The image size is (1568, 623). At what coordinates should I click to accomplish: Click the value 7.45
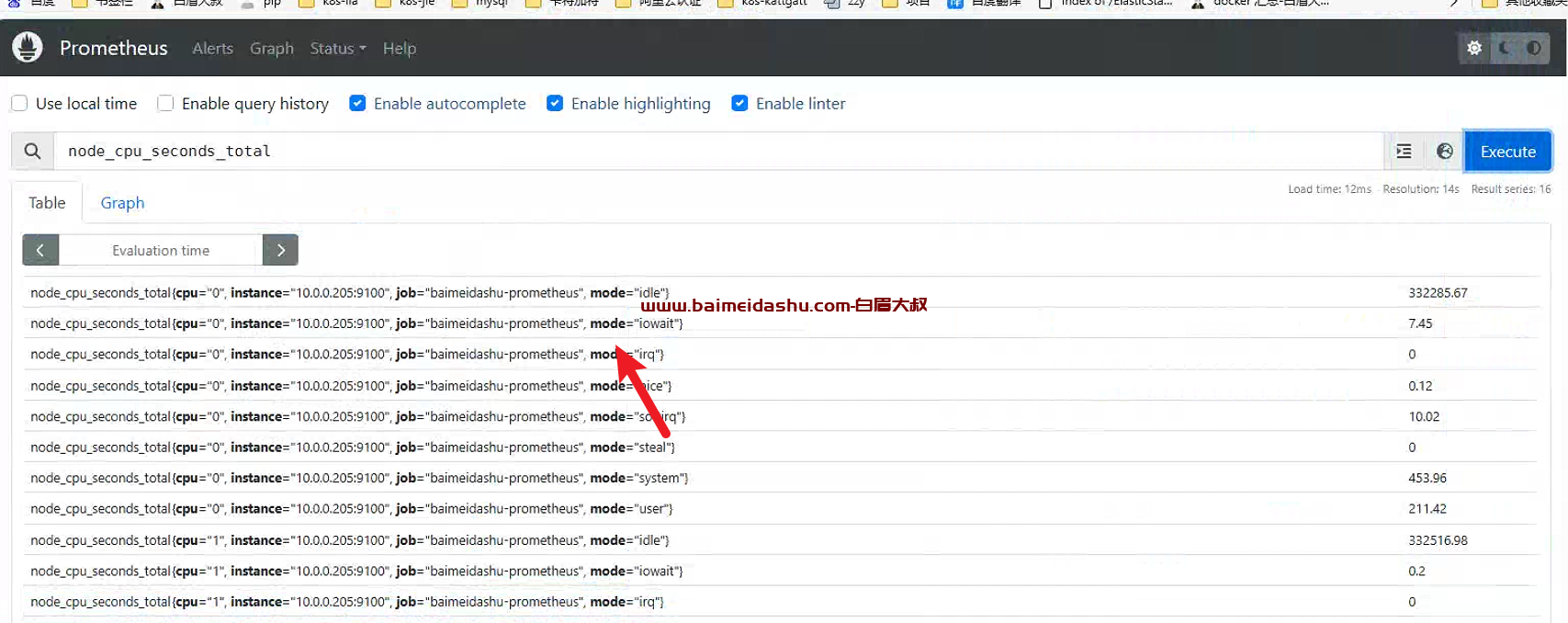tap(1420, 323)
